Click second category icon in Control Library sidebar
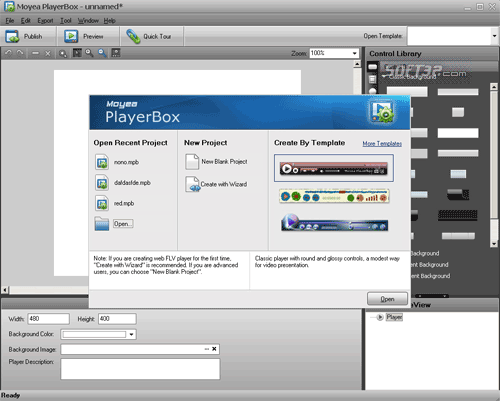 (372, 79)
